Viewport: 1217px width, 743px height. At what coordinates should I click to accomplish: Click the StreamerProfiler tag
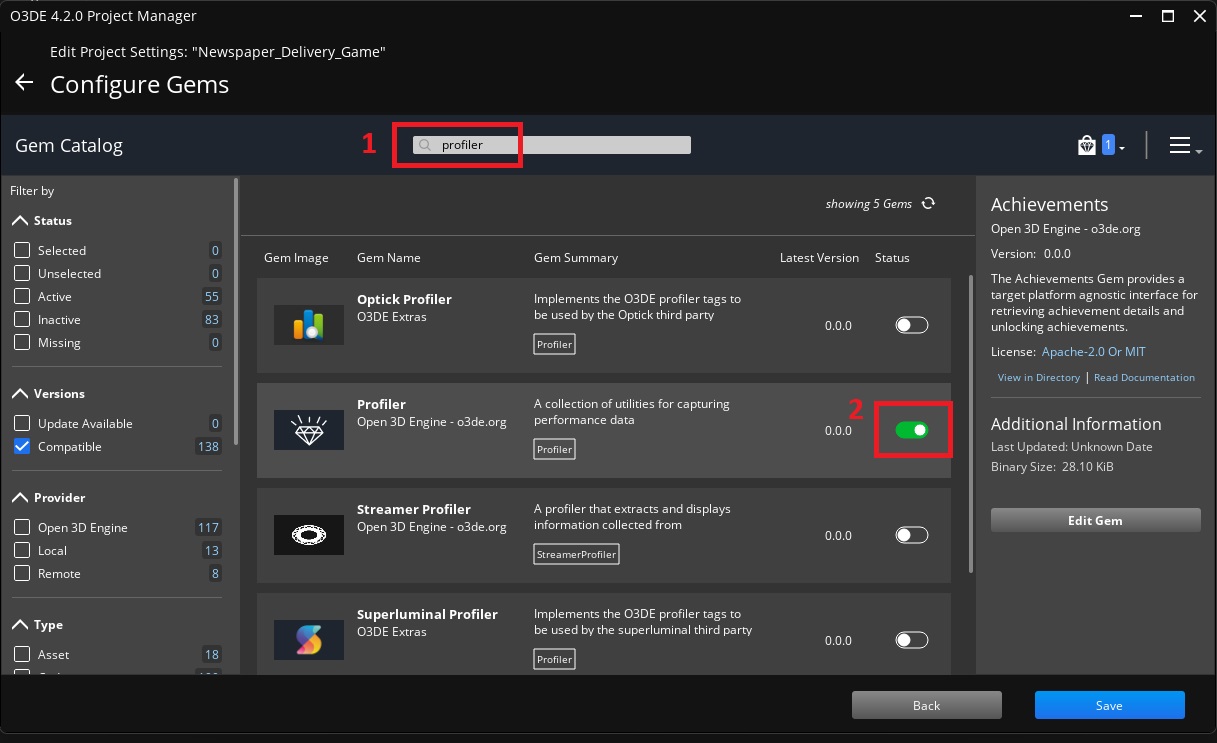coord(576,553)
